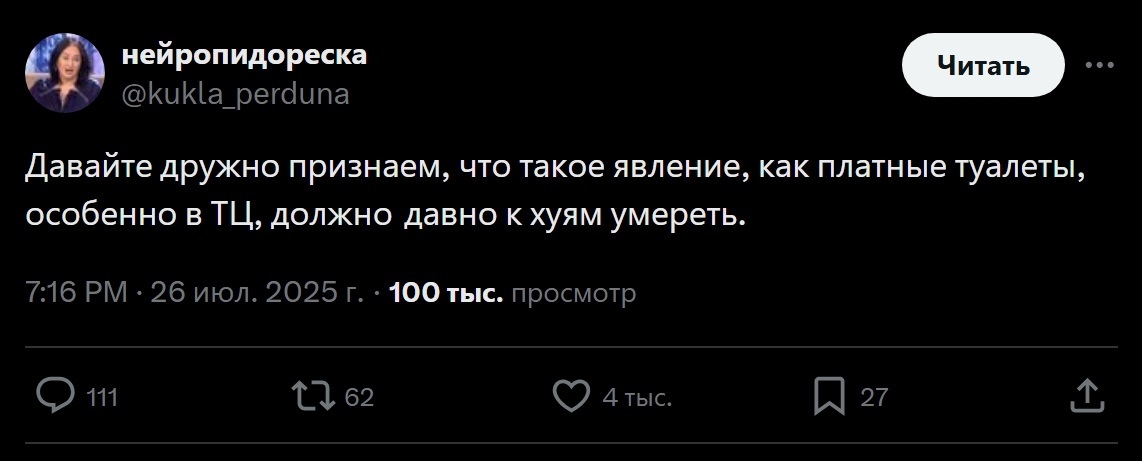Click the Читать follow button
Viewport: 1142px width, 461px height.
pyautogui.click(x=983, y=66)
